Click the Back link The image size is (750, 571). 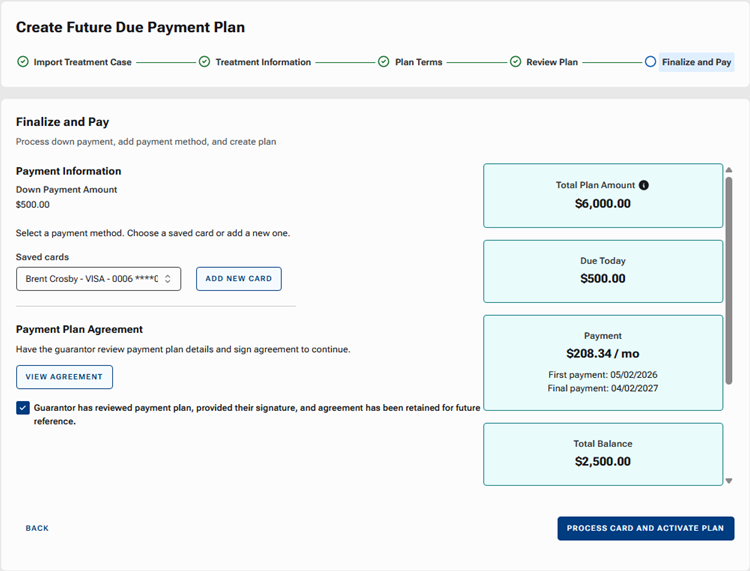[37, 528]
